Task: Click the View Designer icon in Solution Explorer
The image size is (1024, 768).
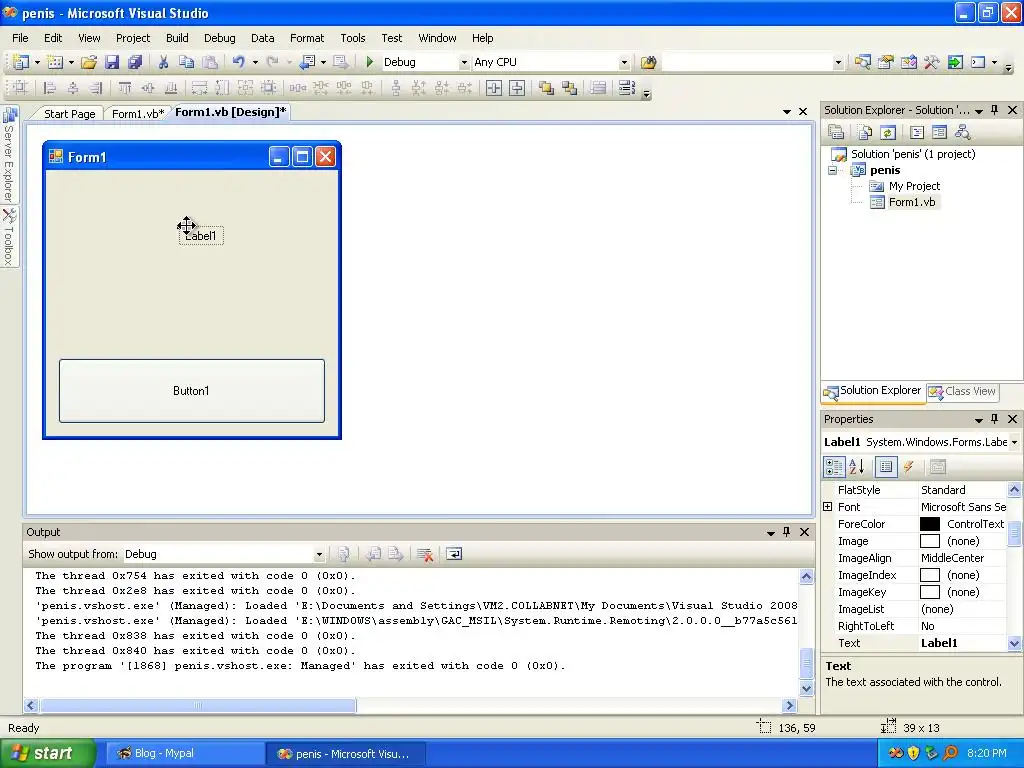Action: point(940,133)
